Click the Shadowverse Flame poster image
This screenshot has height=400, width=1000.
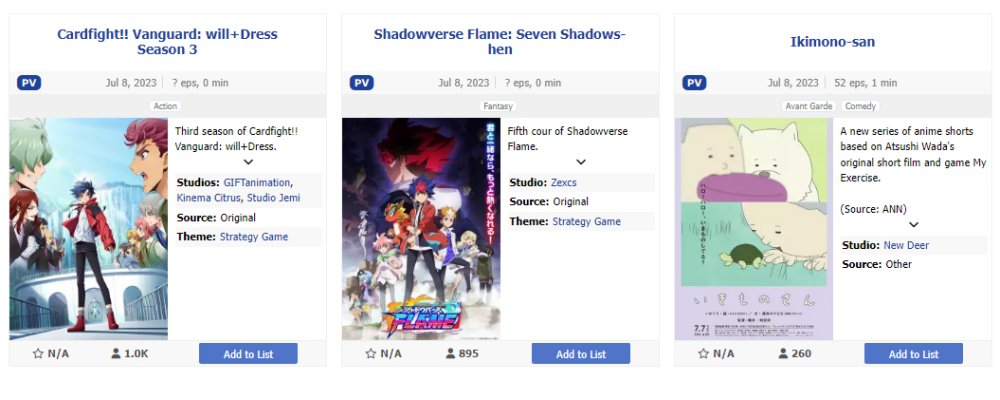[421, 229]
